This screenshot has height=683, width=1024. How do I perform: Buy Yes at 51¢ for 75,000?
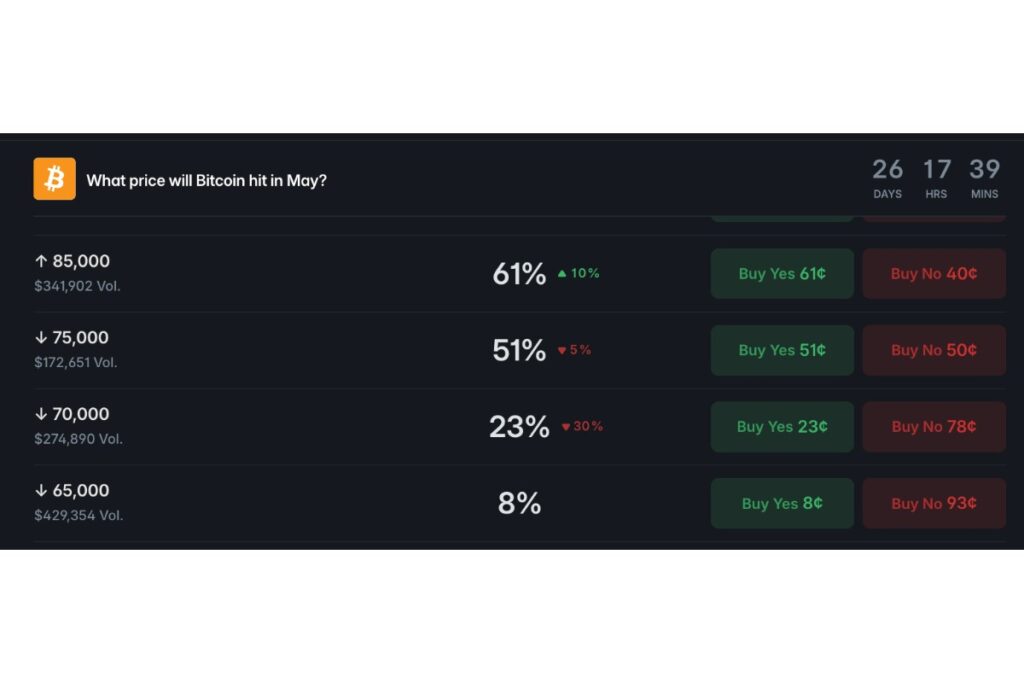coord(782,350)
